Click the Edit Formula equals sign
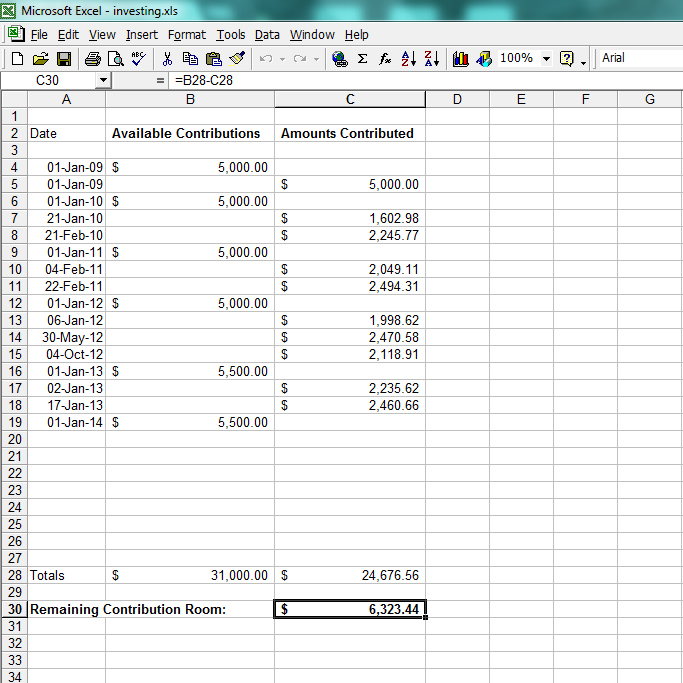This screenshot has height=683, width=683. pos(160,81)
